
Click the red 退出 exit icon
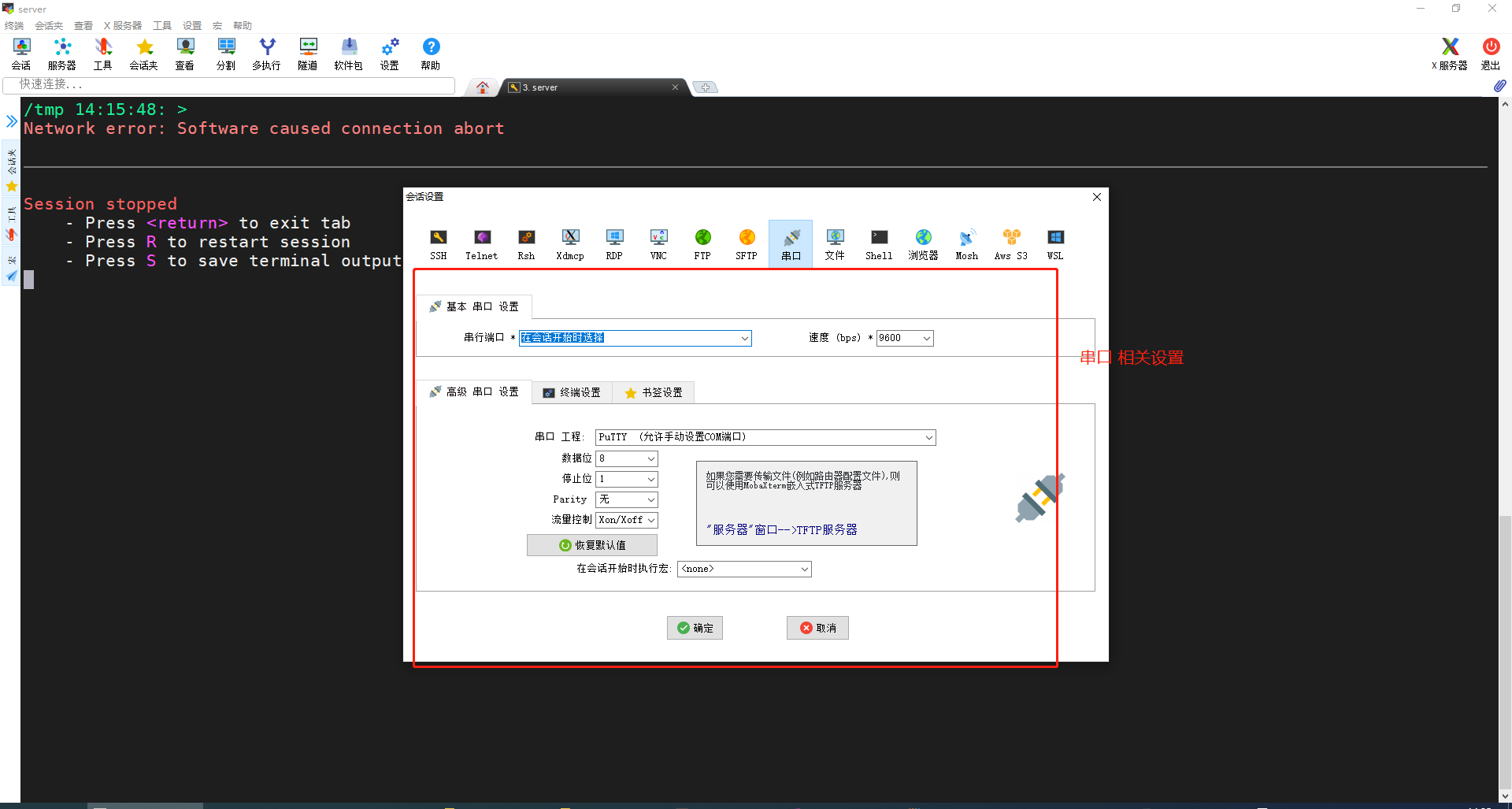pos(1491,54)
